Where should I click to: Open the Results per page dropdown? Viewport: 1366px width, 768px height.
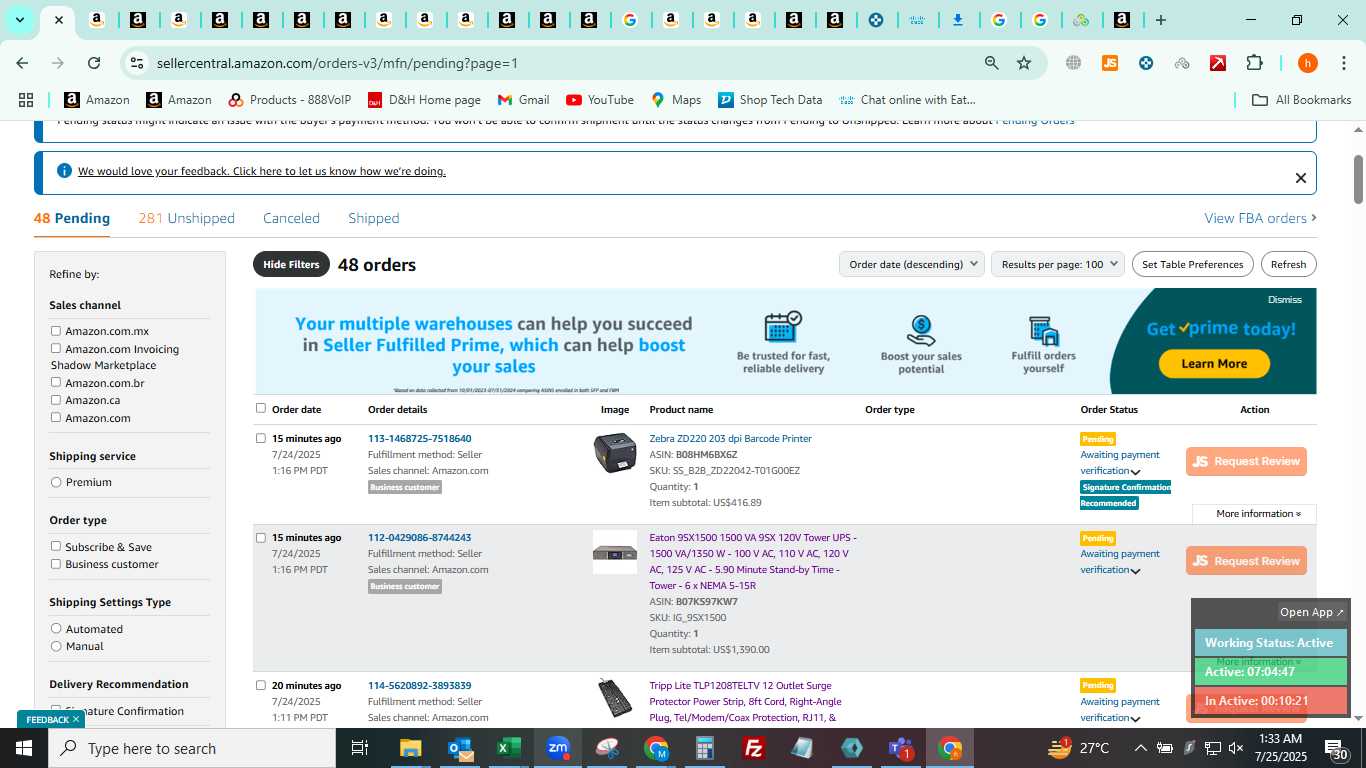[x=1058, y=264]
